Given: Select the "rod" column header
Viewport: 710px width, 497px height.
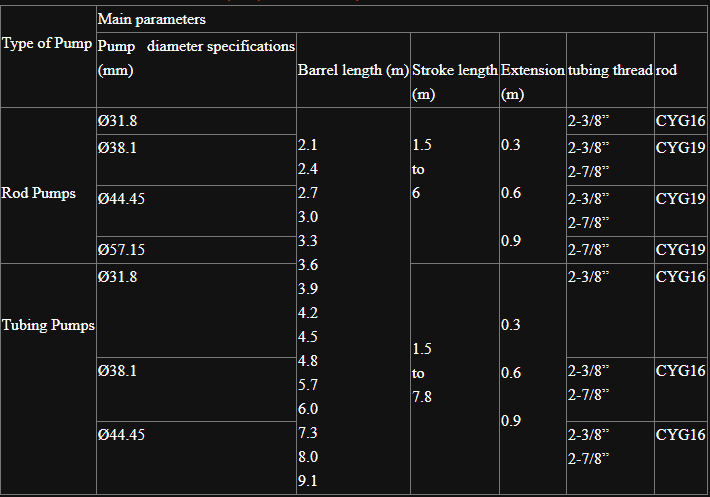Looking at the screenshot, I should click(x=667, y=70).
